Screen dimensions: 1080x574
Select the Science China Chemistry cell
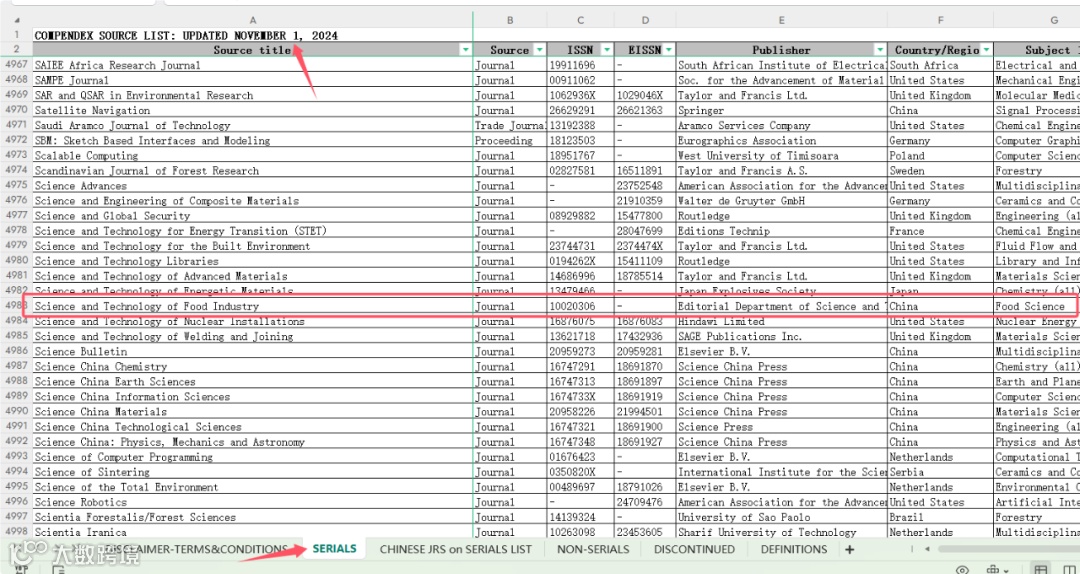253,367
